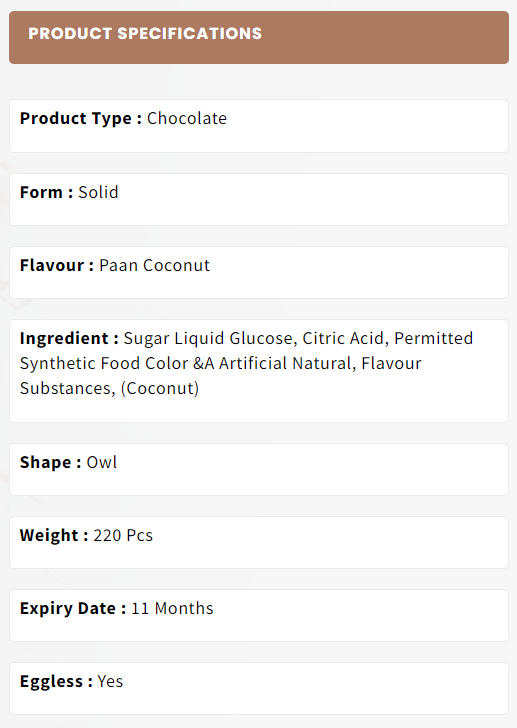Click the Yes value for Eggless
This screenshot has height=728, width=517.
click(110, 682)
